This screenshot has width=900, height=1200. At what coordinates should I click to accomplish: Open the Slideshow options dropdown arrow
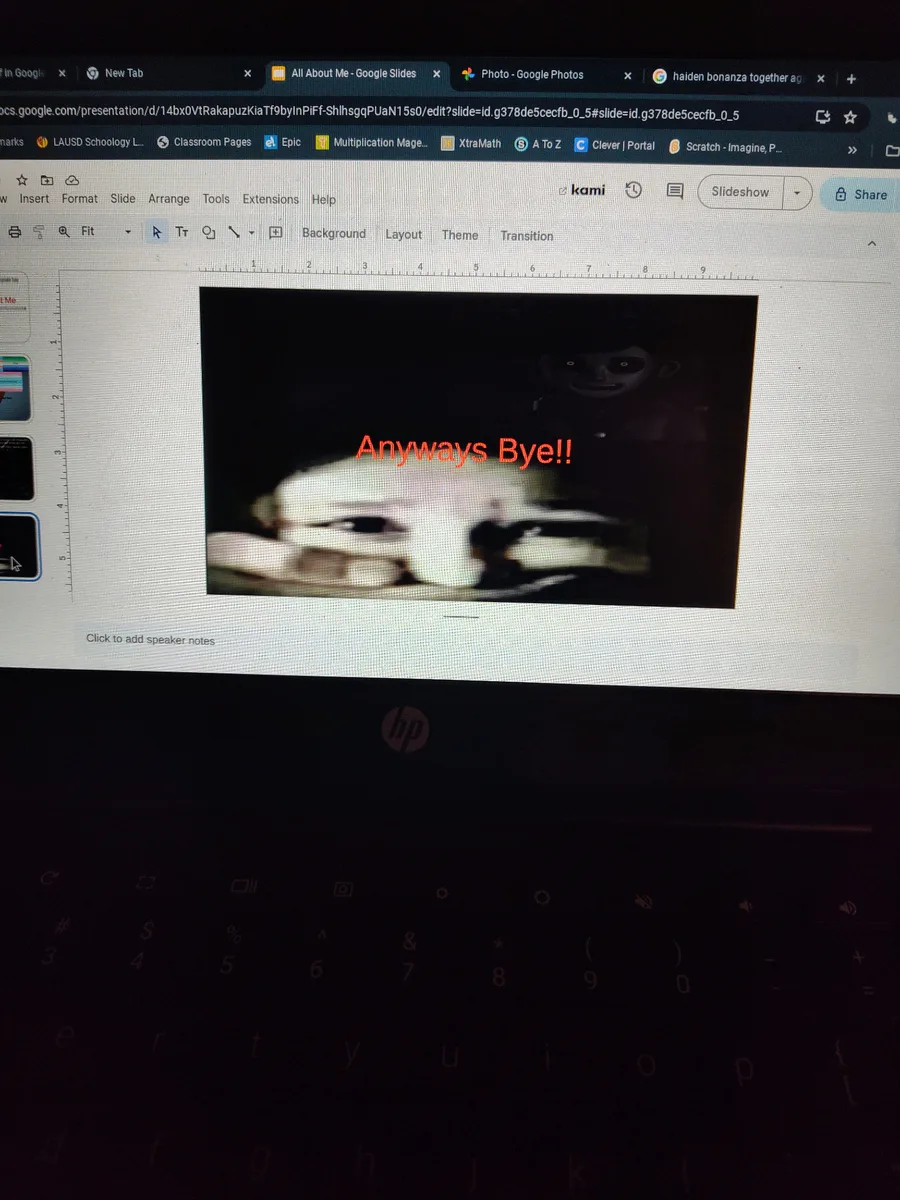(x=797, y=193)
